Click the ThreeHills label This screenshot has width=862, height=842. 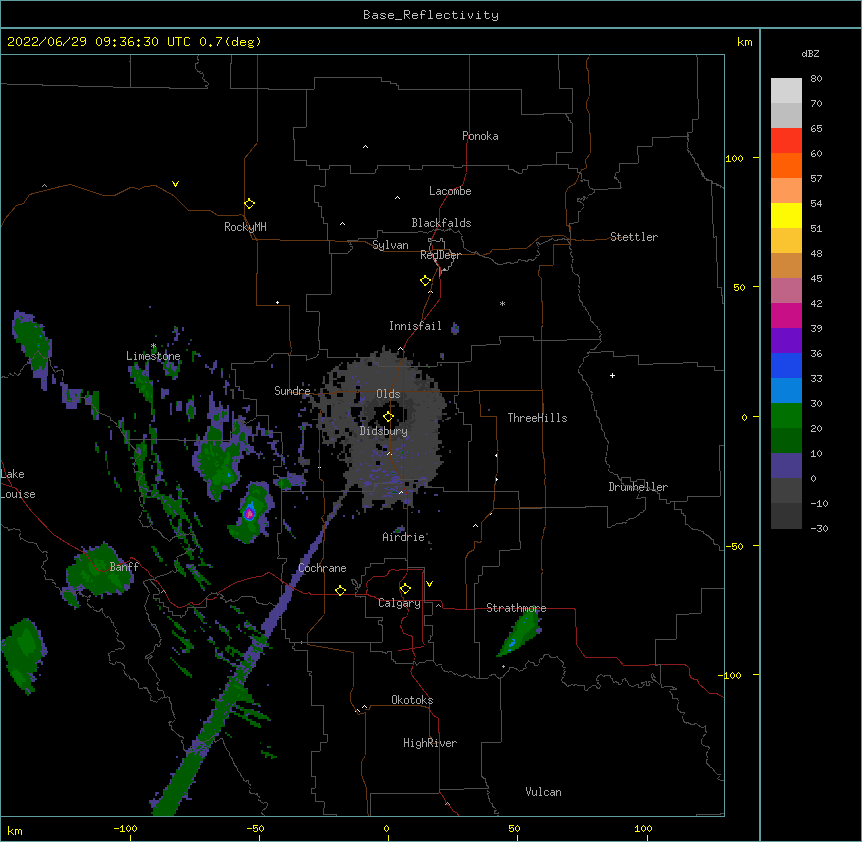point(537,418)
